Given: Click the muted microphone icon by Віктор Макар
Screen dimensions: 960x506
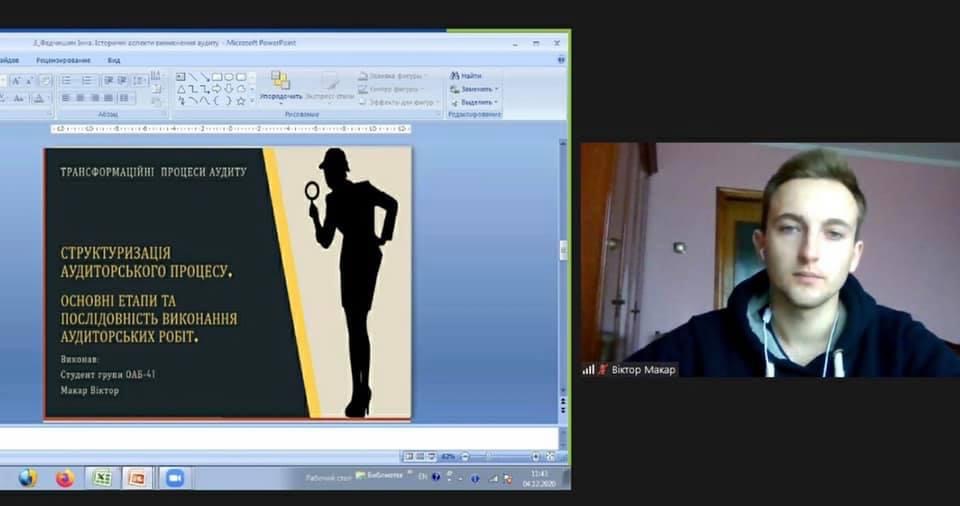Looking at the screenshot, I should (x=603, y=369).
